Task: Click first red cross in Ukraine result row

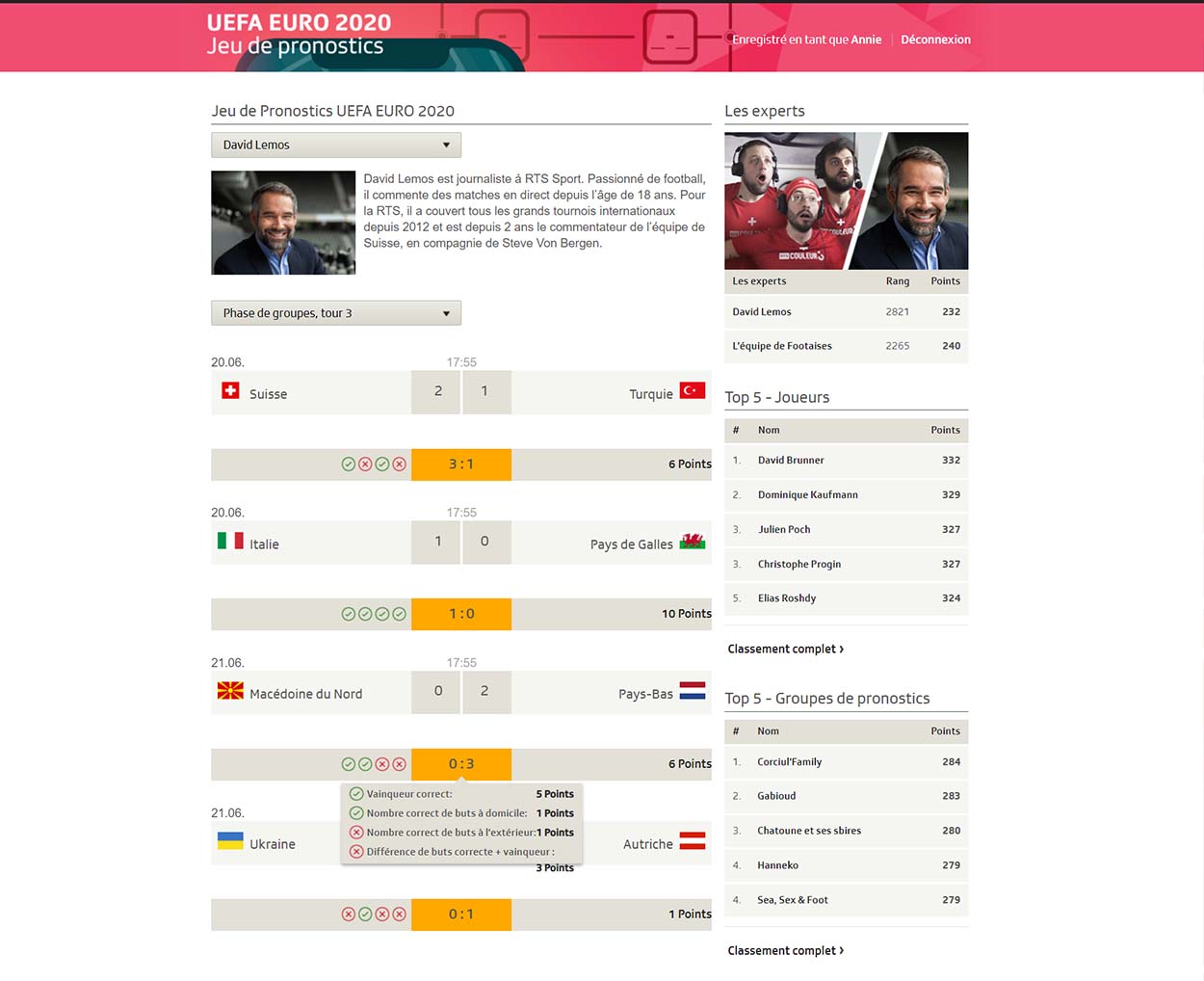Action: 349,915
